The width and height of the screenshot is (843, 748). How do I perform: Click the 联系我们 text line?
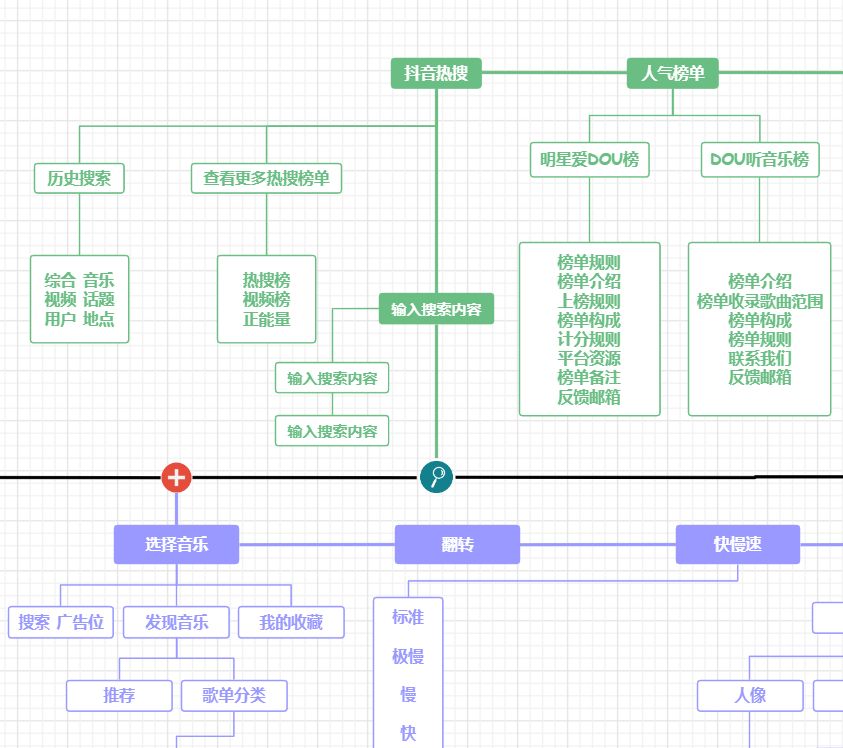click(760, 358)
